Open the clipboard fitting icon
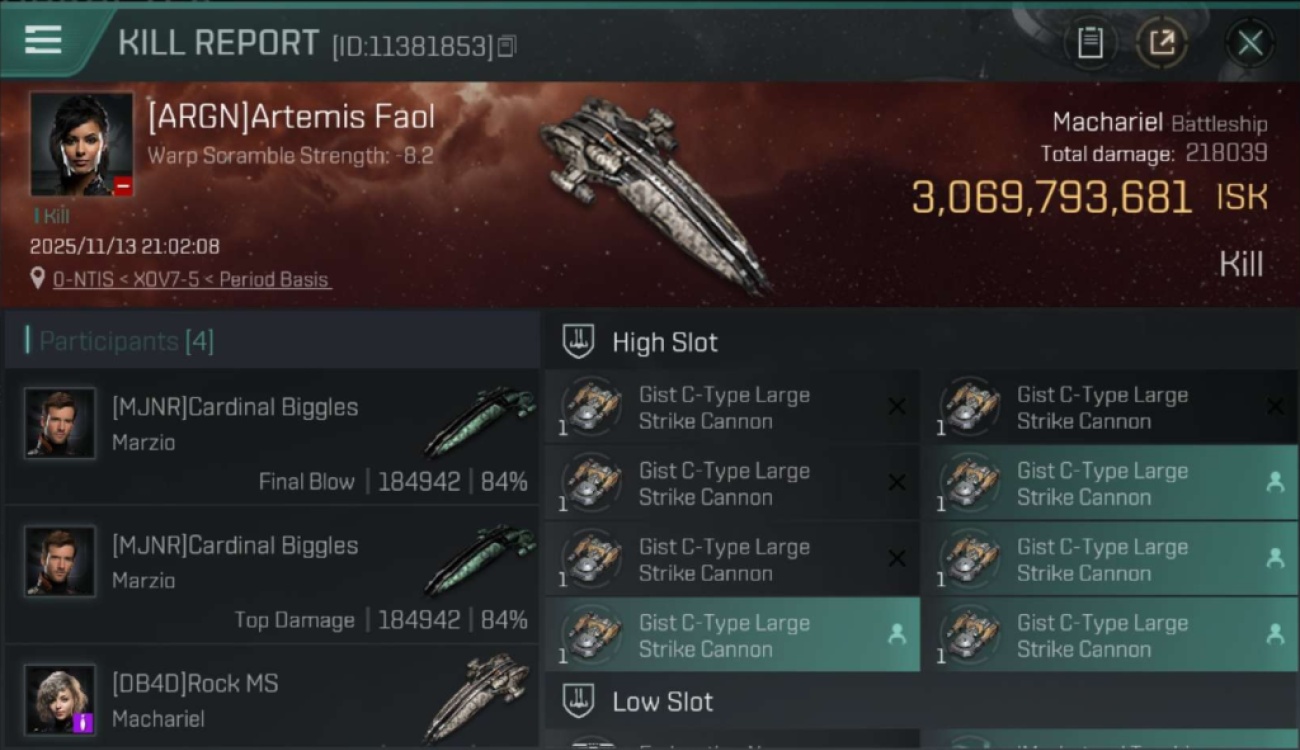The width and height of the screenshot is (1300, 750). pos(1090,43)
